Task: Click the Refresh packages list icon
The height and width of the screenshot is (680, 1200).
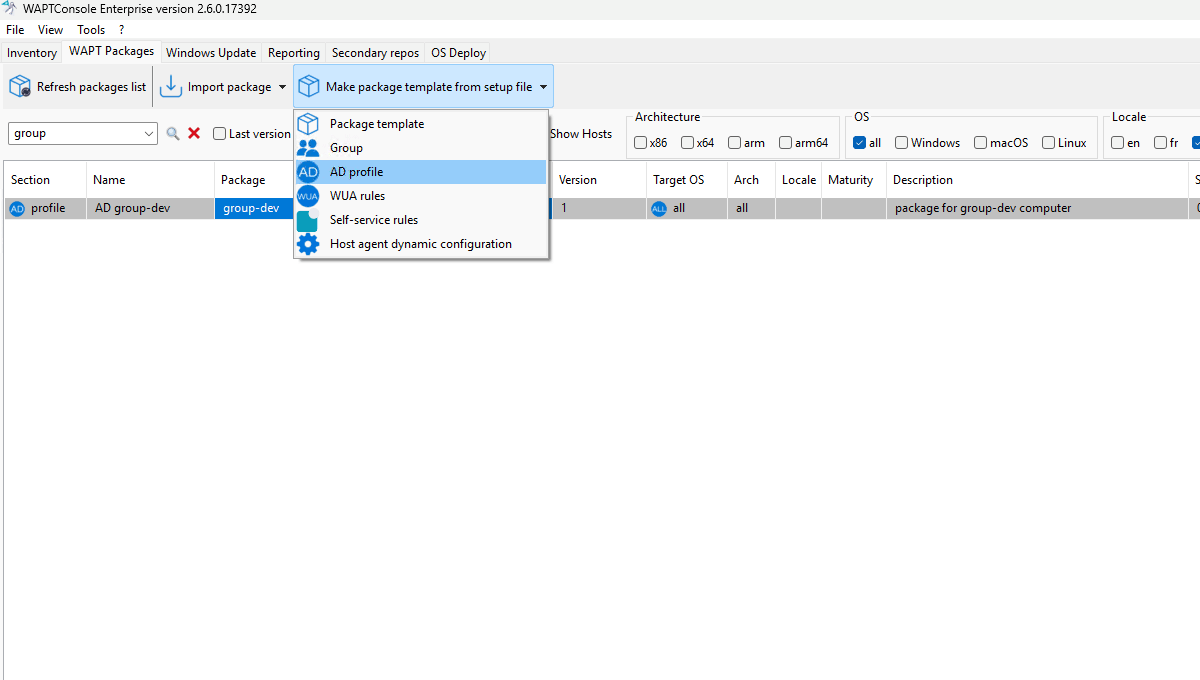Action: tap(20, 87)
